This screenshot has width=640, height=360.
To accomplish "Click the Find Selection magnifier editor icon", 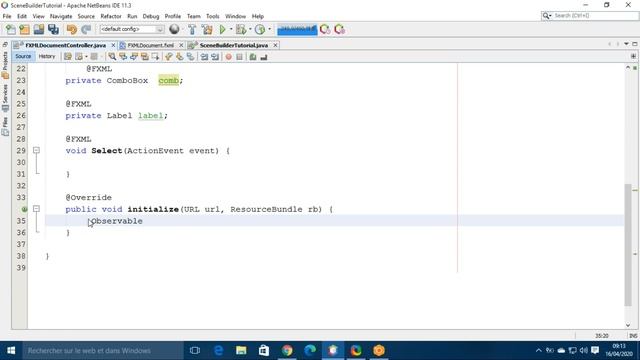I will tap(112, 57).
